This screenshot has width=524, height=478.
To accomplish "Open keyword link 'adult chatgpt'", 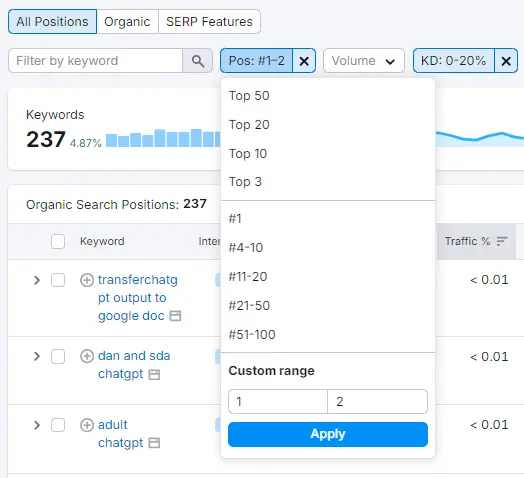I will coord(120,434).
